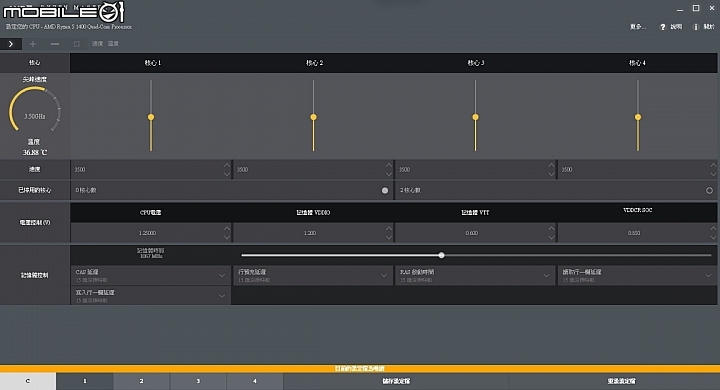Raise VDDCR SOC voltage with up arrow

pyautogui.click(x=713, y=228)
